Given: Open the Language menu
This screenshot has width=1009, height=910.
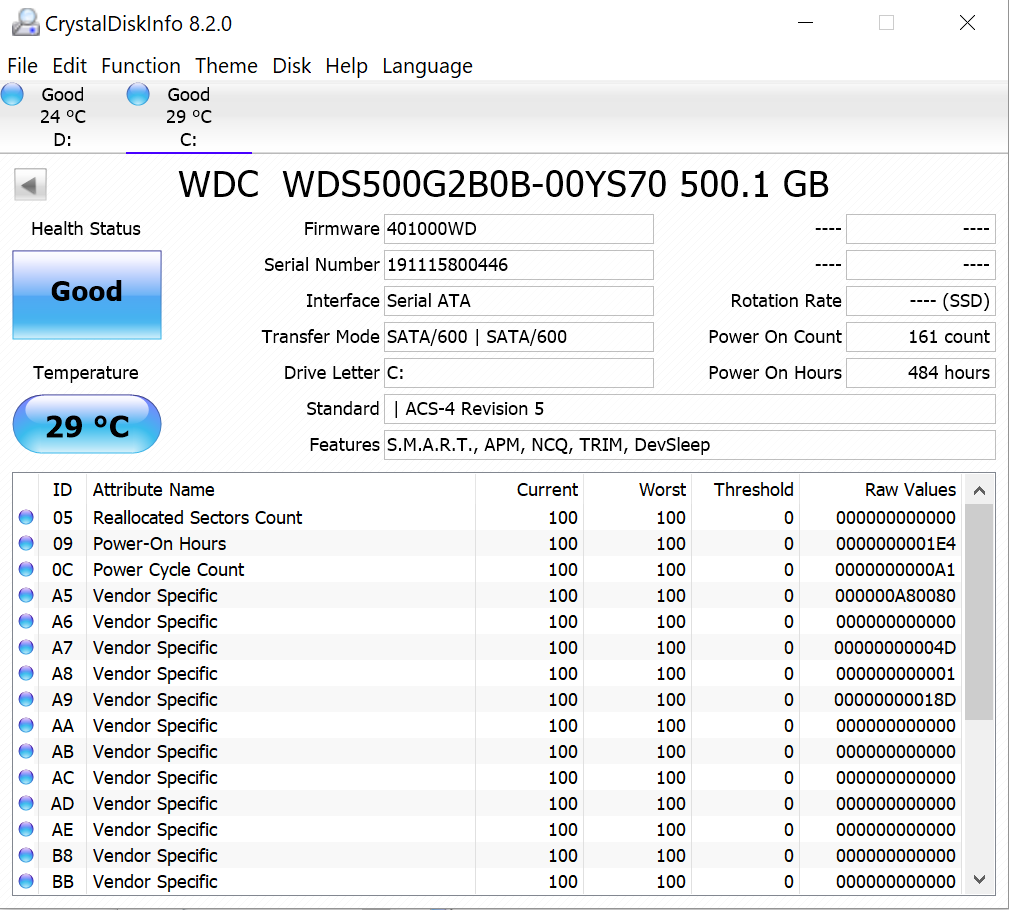Looking at the screenshot, I should [x=427, y=66].
